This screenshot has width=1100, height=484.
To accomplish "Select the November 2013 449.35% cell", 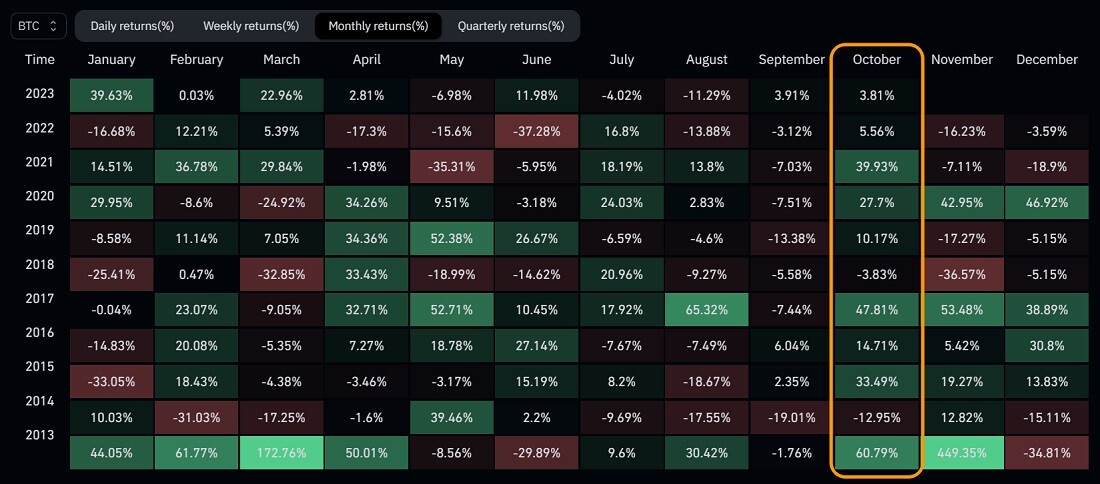I will coord(962,453).
